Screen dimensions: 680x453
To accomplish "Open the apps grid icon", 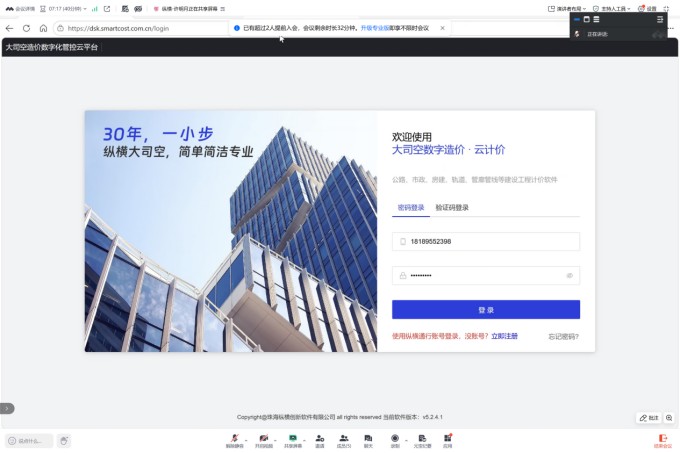I will [448, 438].
